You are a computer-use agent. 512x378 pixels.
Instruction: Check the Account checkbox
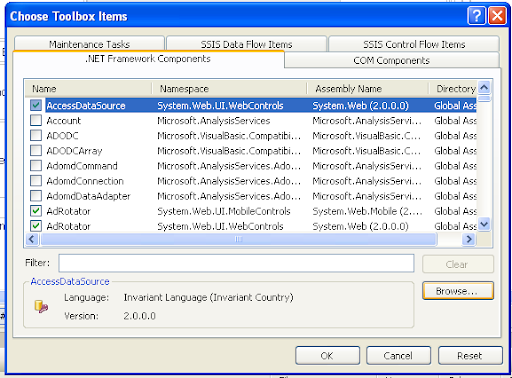pyautogui.click(x=36, y=120)
